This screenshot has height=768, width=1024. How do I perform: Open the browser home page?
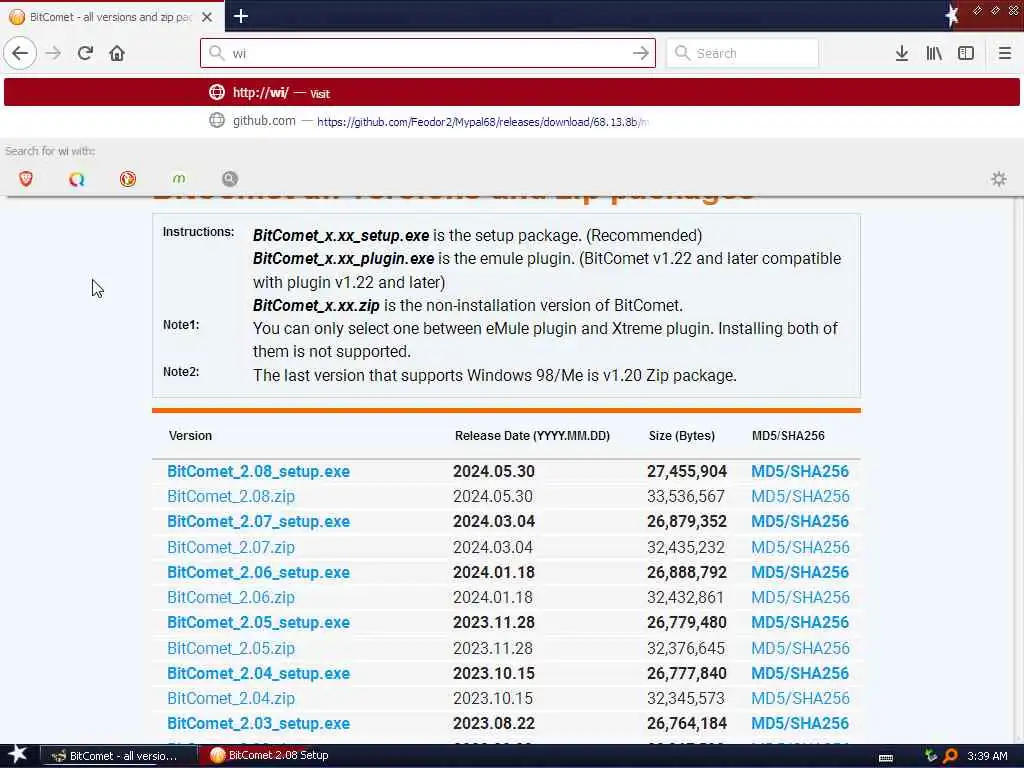117,53
